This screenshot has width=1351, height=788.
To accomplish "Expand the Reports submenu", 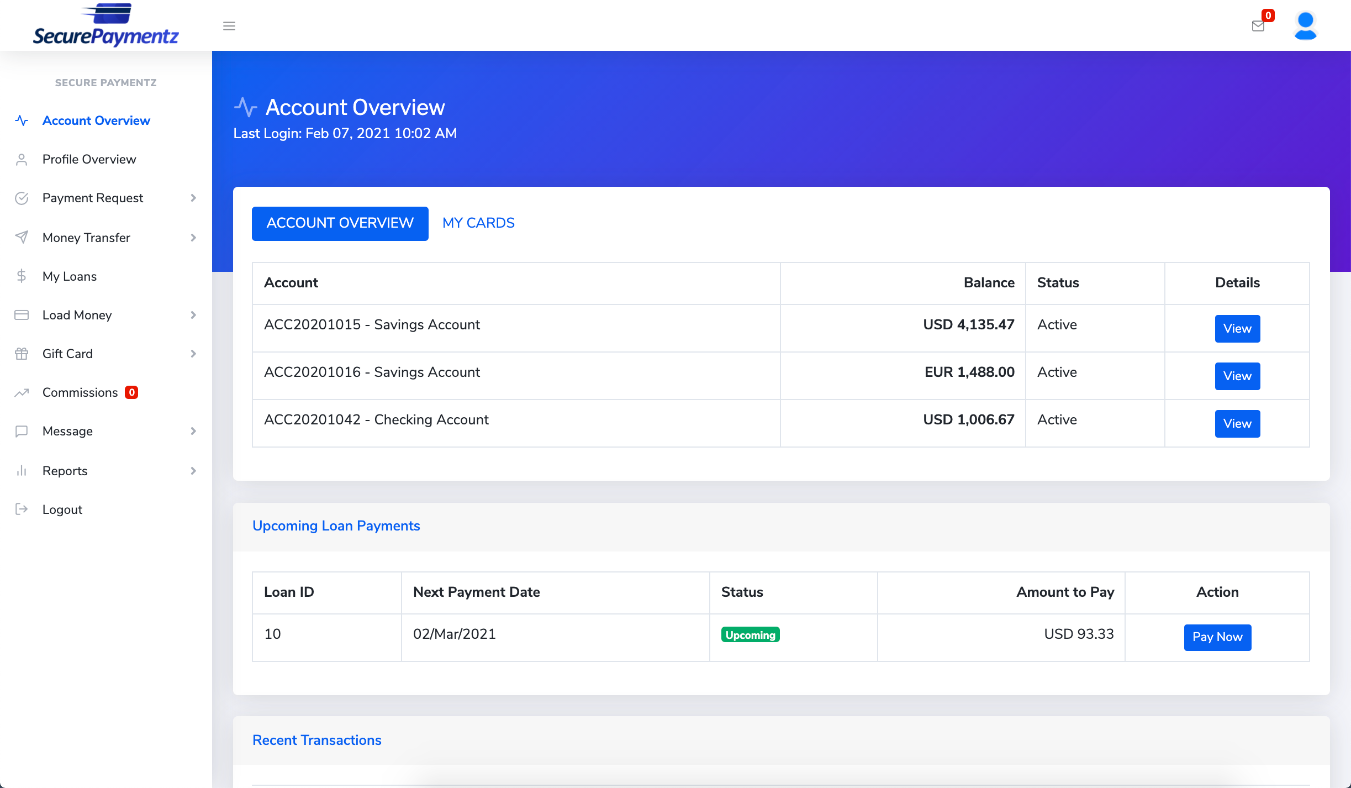I will 193,470.
